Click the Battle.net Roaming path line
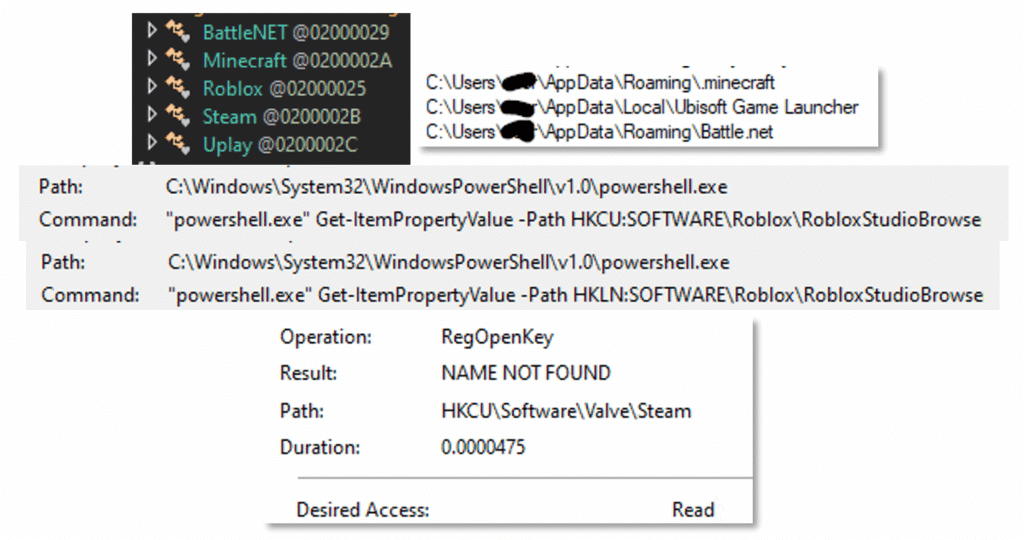This screenshot has width=1024, height=540. [599, 131]
